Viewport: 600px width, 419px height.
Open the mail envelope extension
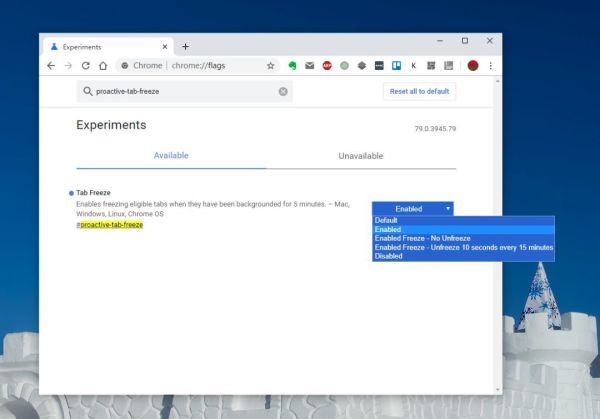pos(310,66)
